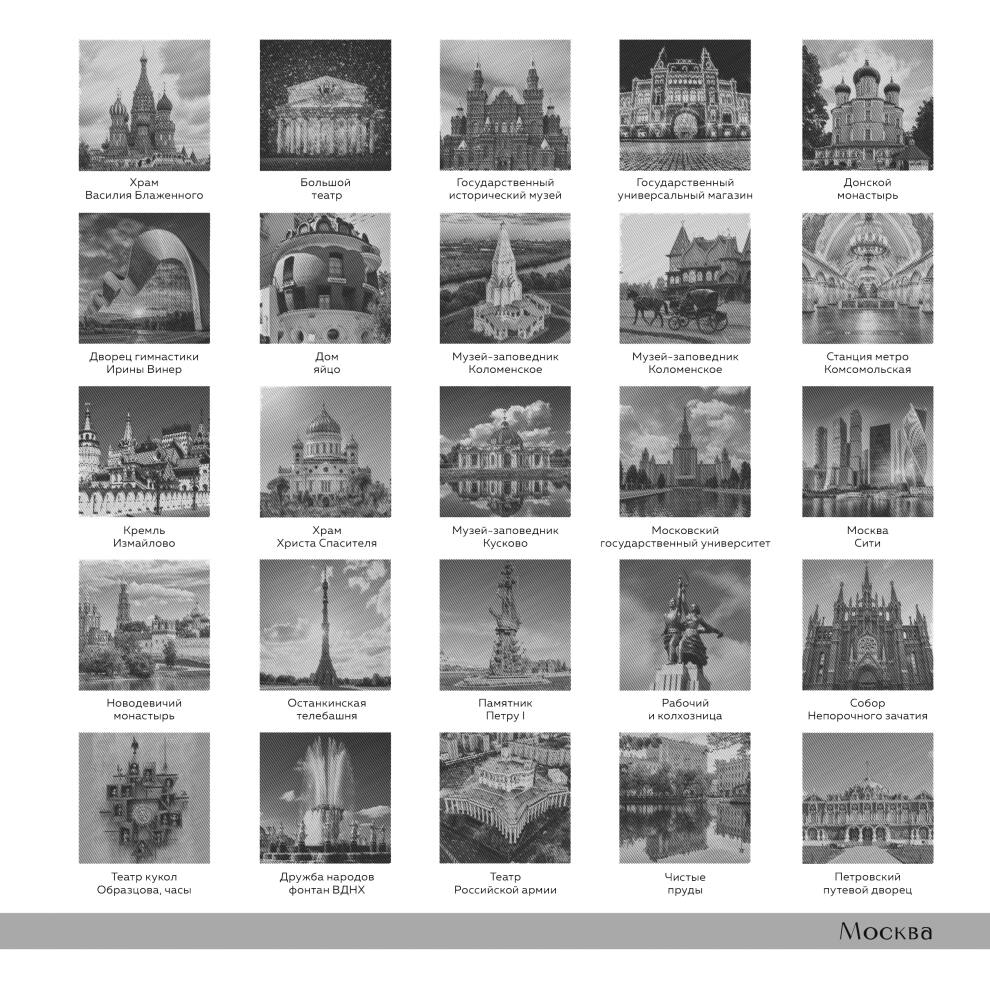The image size is (990, 990).
Task: Open the Кремль Измайлово thumbnail
Action: pyautogui.click(x=144, y=451)
